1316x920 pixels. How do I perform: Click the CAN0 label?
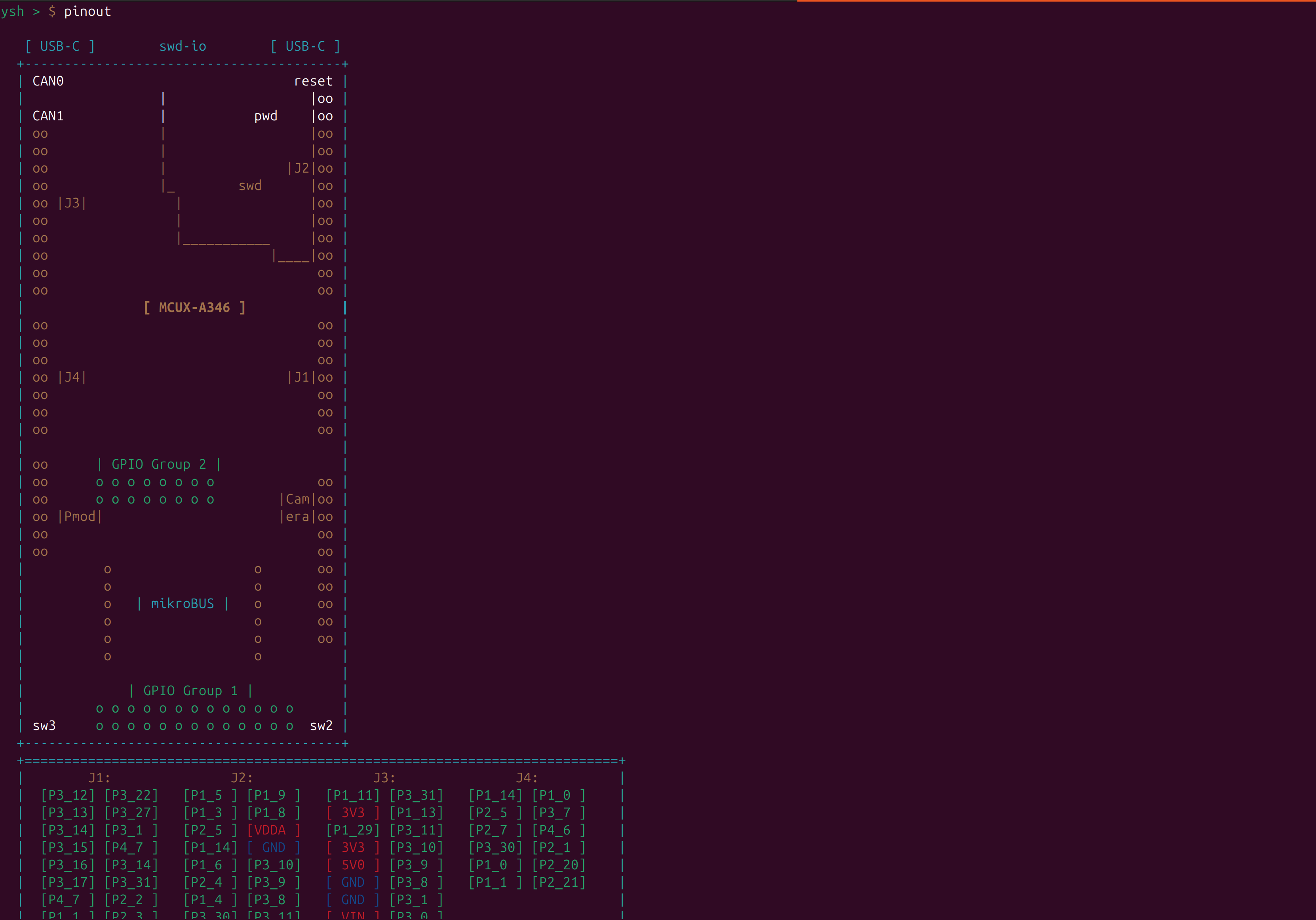point(48,82)
